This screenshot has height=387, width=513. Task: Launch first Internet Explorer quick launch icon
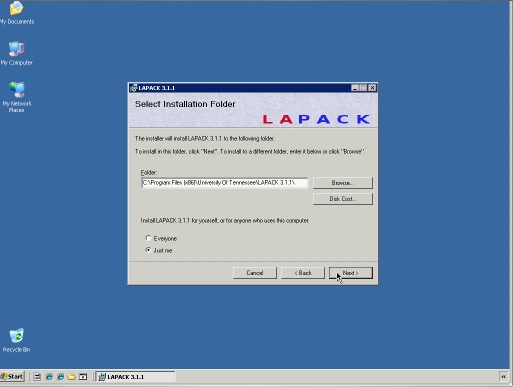tap(49, 377)
